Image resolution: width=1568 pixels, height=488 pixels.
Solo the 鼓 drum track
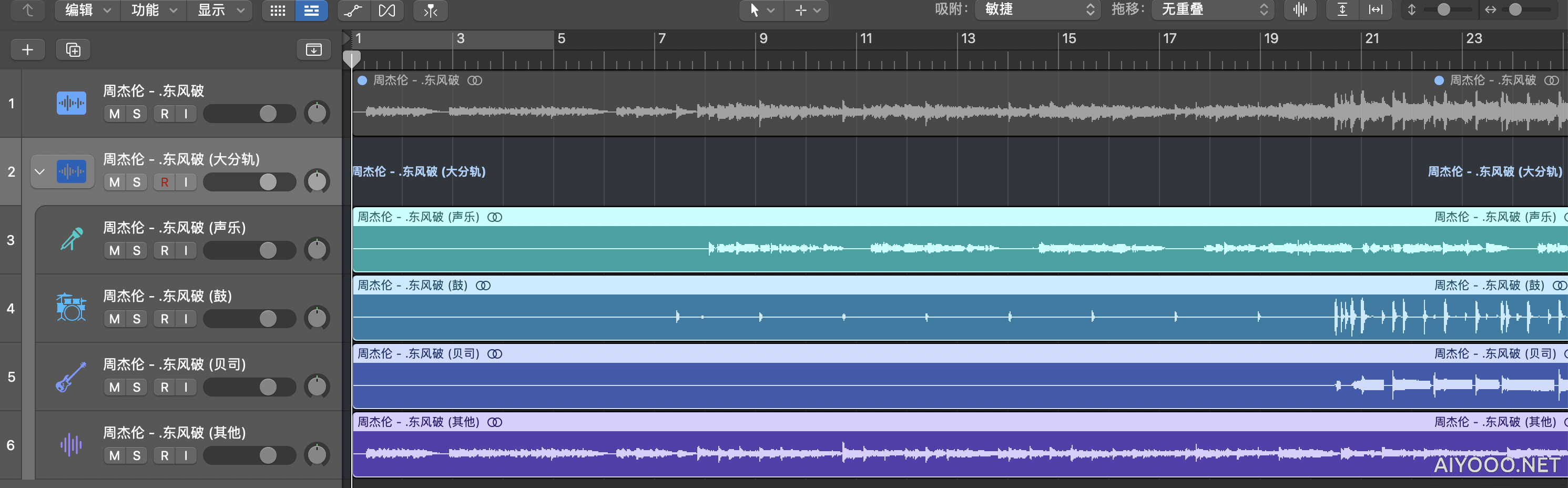[136, 319]
